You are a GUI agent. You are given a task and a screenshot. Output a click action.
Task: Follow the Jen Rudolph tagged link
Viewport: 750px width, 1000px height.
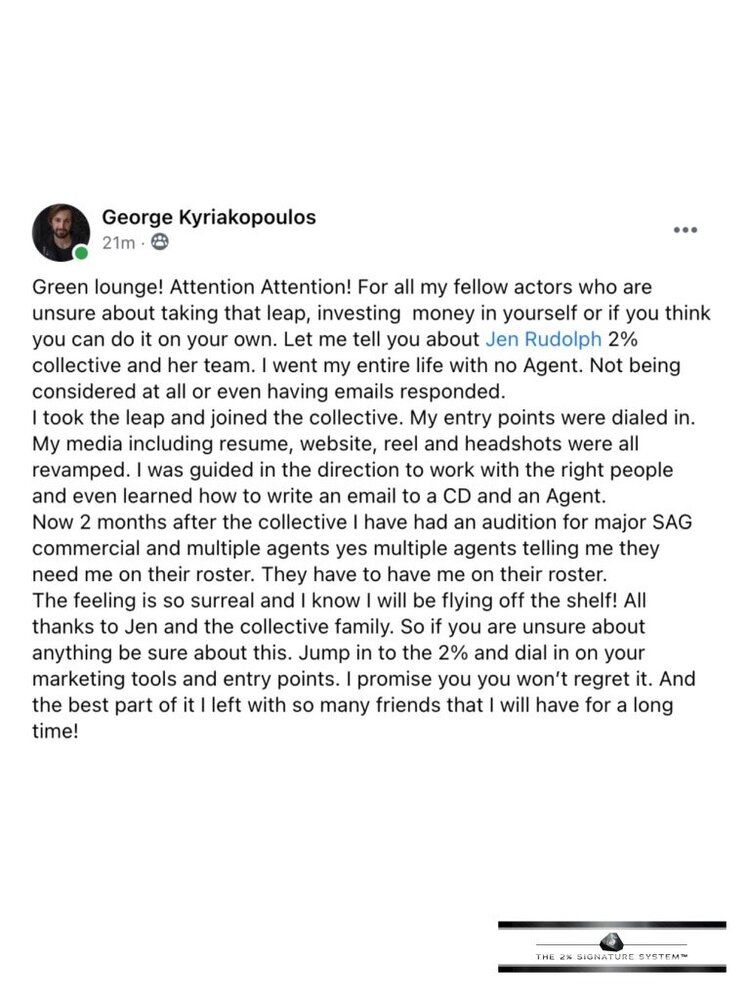(543, 339)
